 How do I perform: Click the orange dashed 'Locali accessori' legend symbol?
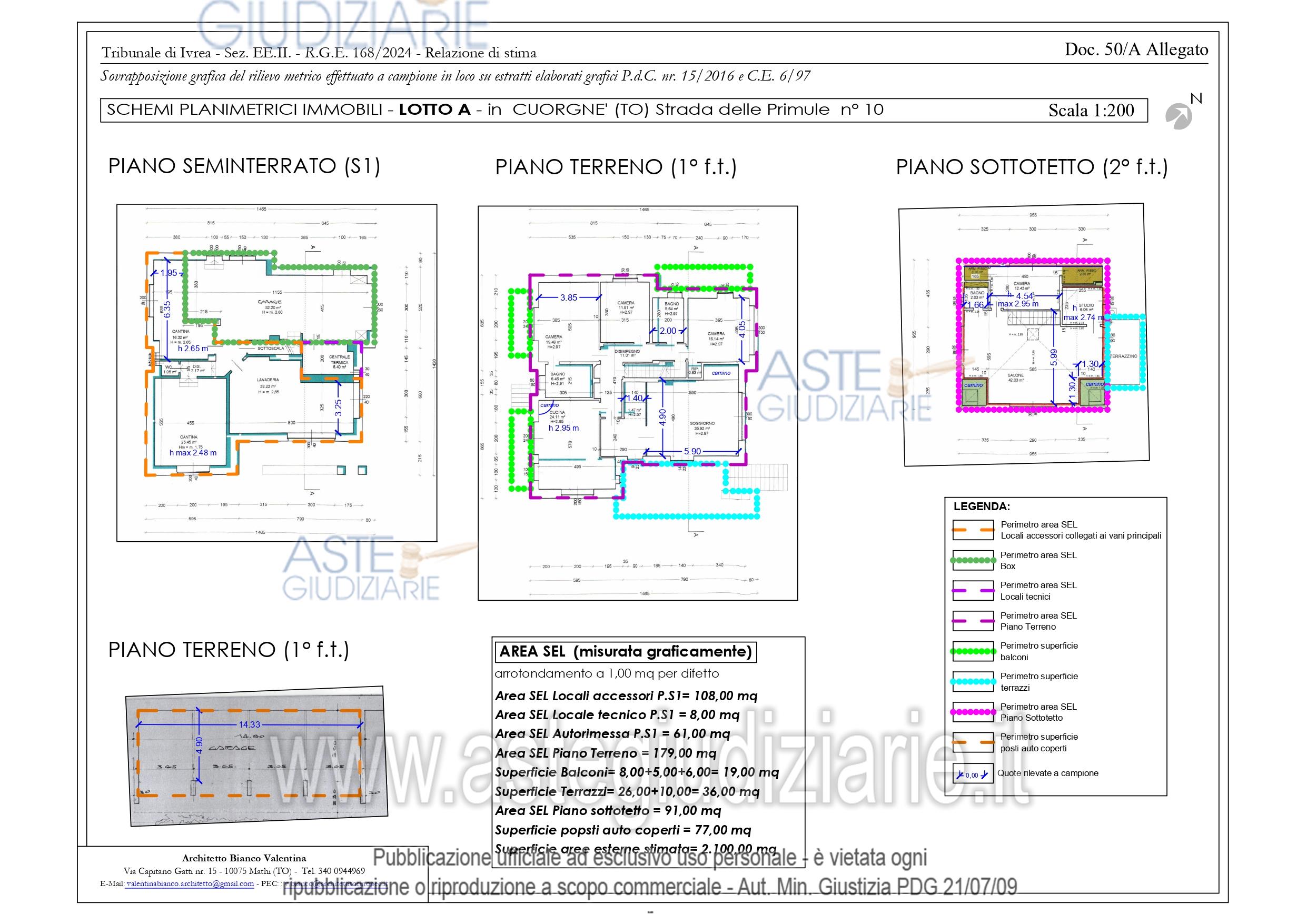pyautogui.click(x=973, y=530)
